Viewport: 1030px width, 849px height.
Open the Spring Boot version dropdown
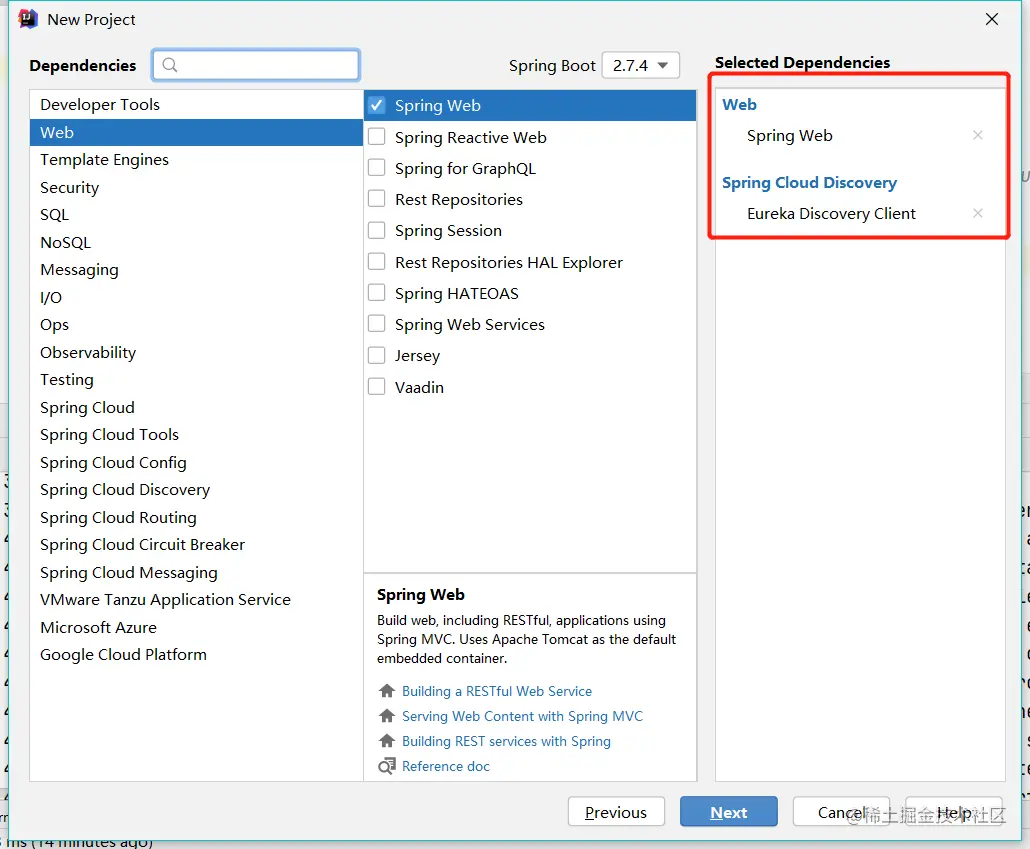pyautogui.click(x=640, y=66)
